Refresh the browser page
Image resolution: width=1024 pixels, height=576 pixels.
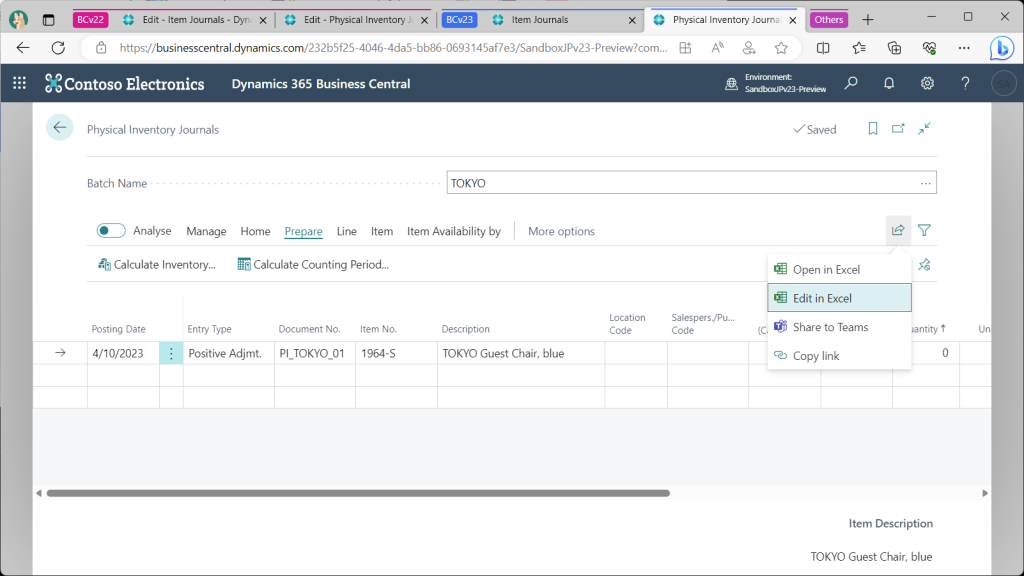(x=58, y=48)
